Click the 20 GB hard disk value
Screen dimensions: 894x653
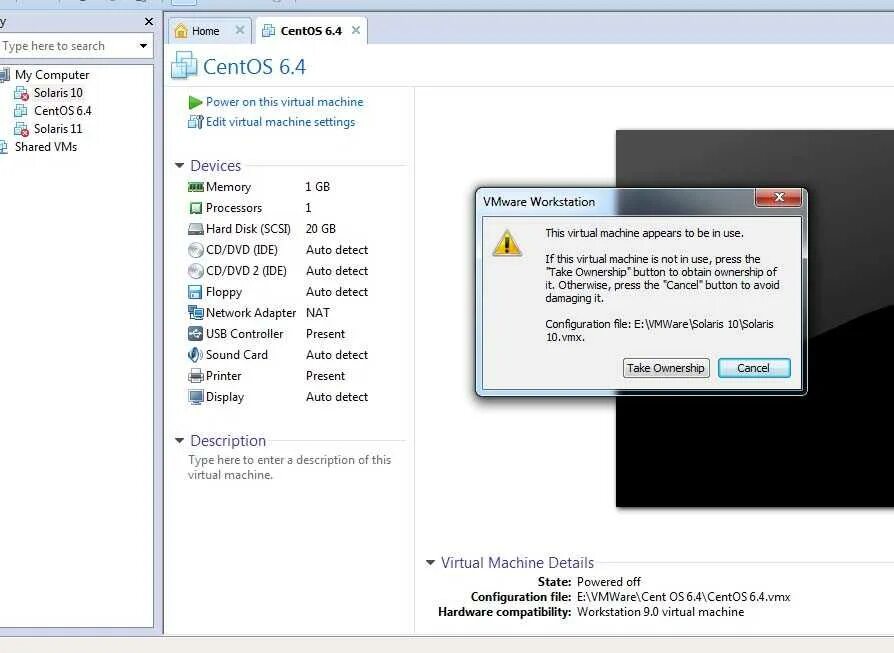pos(321,229)
